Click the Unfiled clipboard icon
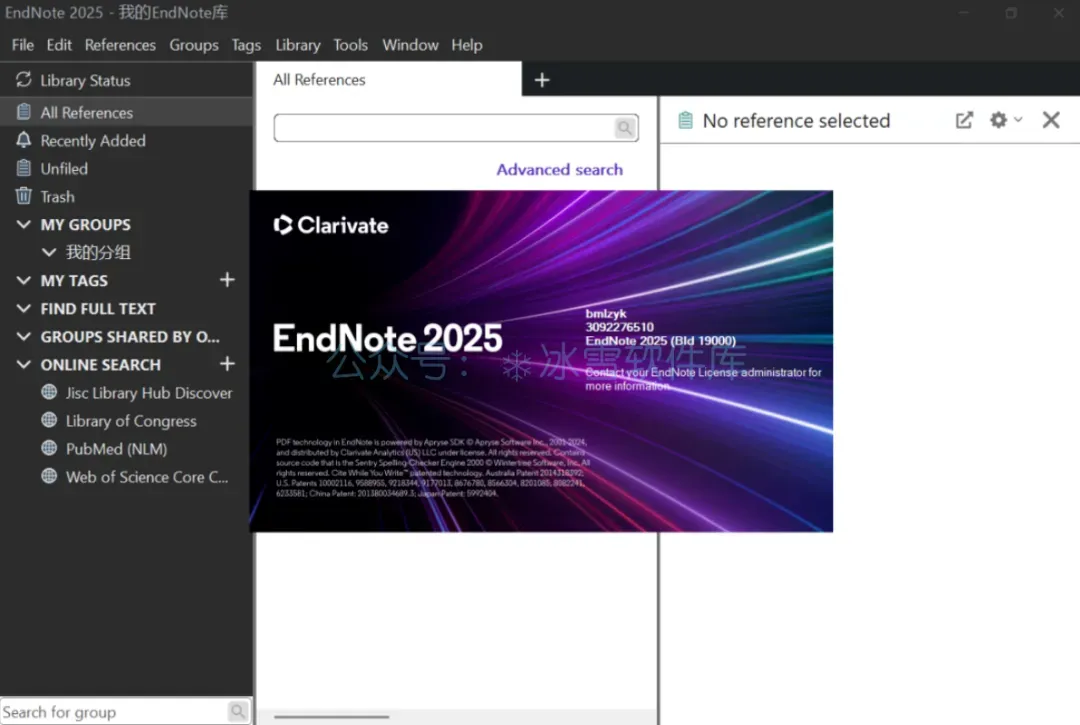The width and height of the screenshot is (1080, 725). click(23, 168)
